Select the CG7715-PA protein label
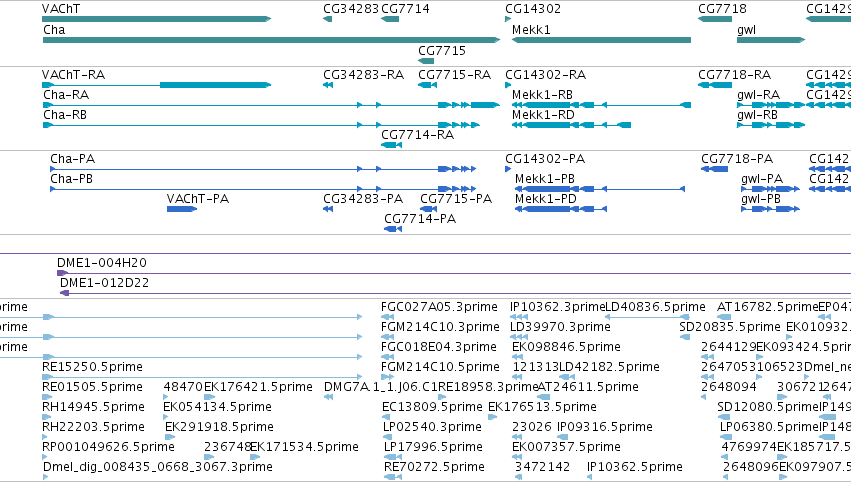 point(456,199)
